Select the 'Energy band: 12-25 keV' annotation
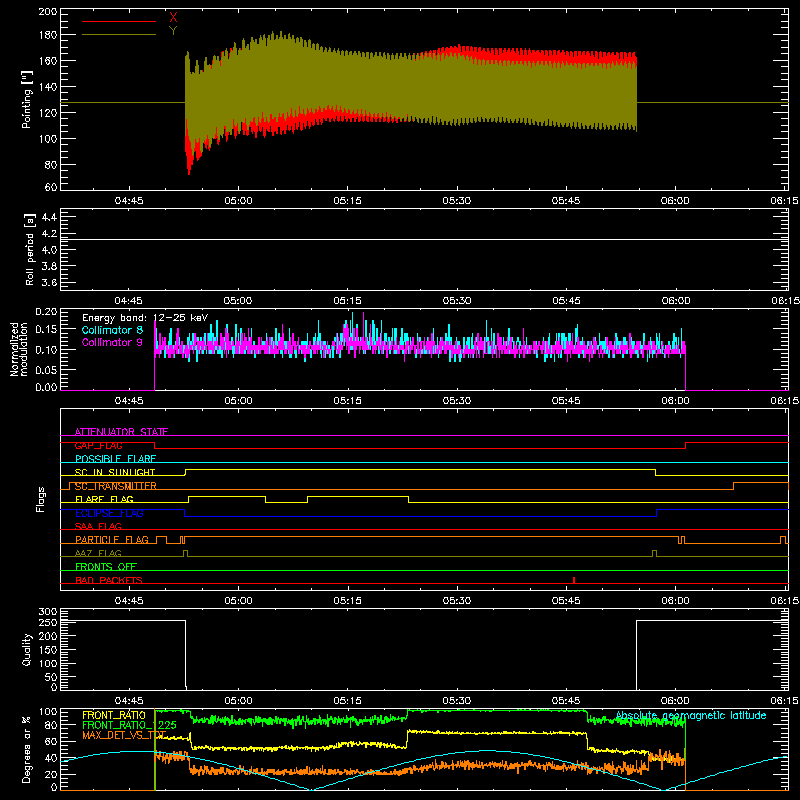 tap(145, 318)
